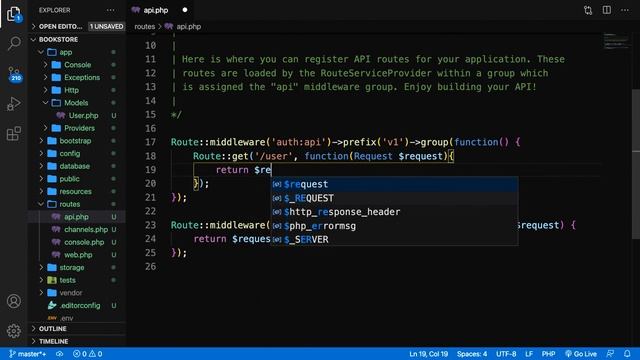Viewport: 640px width, 360px height.
Task: Choose $_REQUEST autocomplete suggestion
Action: pyautogui.click(x=395, y=198)
